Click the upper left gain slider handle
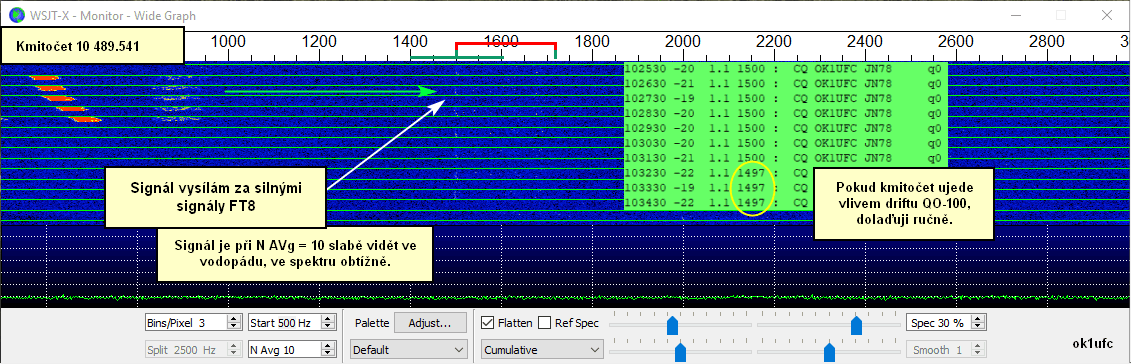1131x364 pixels. [x=672, y=325]
